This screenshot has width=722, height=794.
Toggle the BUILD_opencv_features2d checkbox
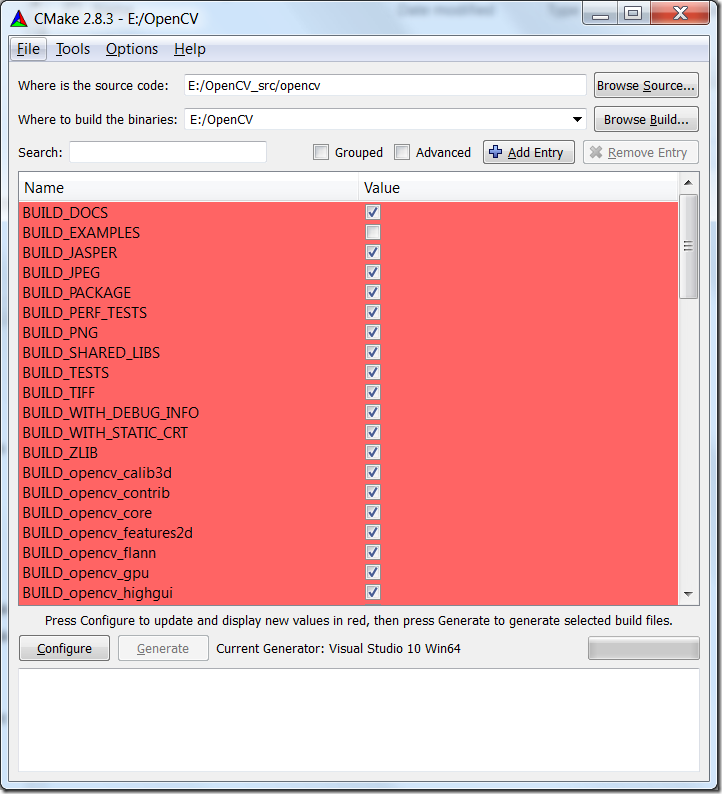[373, 532]
